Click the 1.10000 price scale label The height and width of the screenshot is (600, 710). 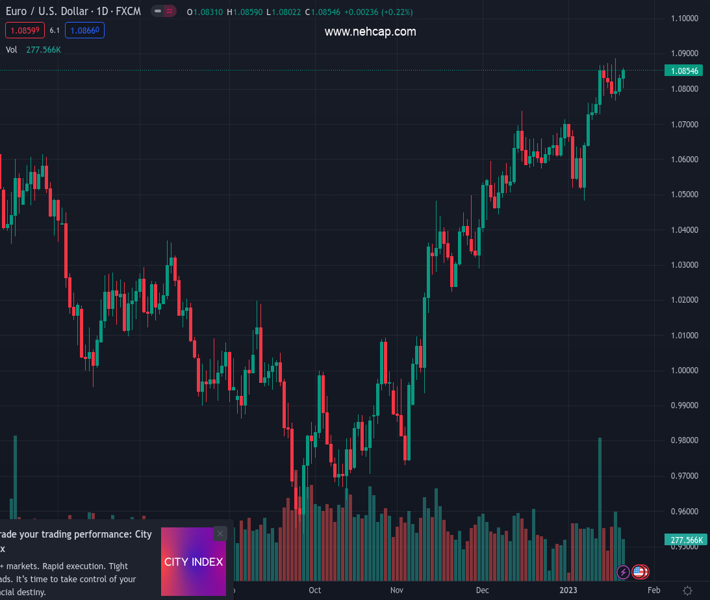[685, 19]
